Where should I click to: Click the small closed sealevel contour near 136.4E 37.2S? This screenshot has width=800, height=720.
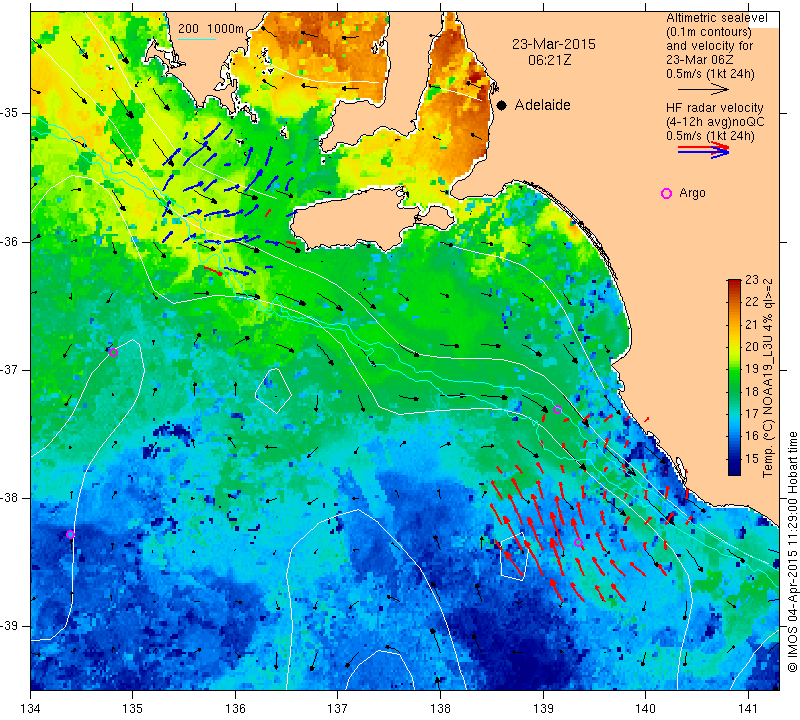273,390
